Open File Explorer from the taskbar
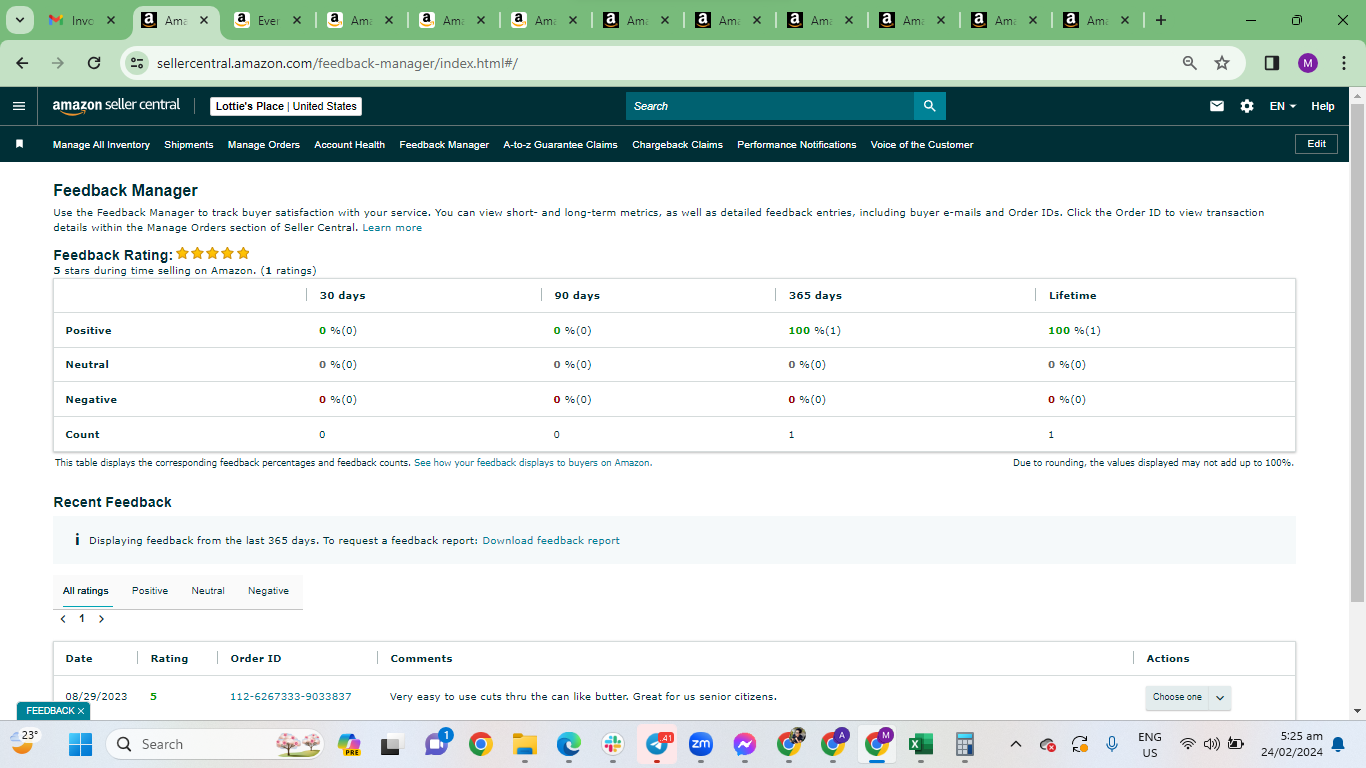 point(525,744)
